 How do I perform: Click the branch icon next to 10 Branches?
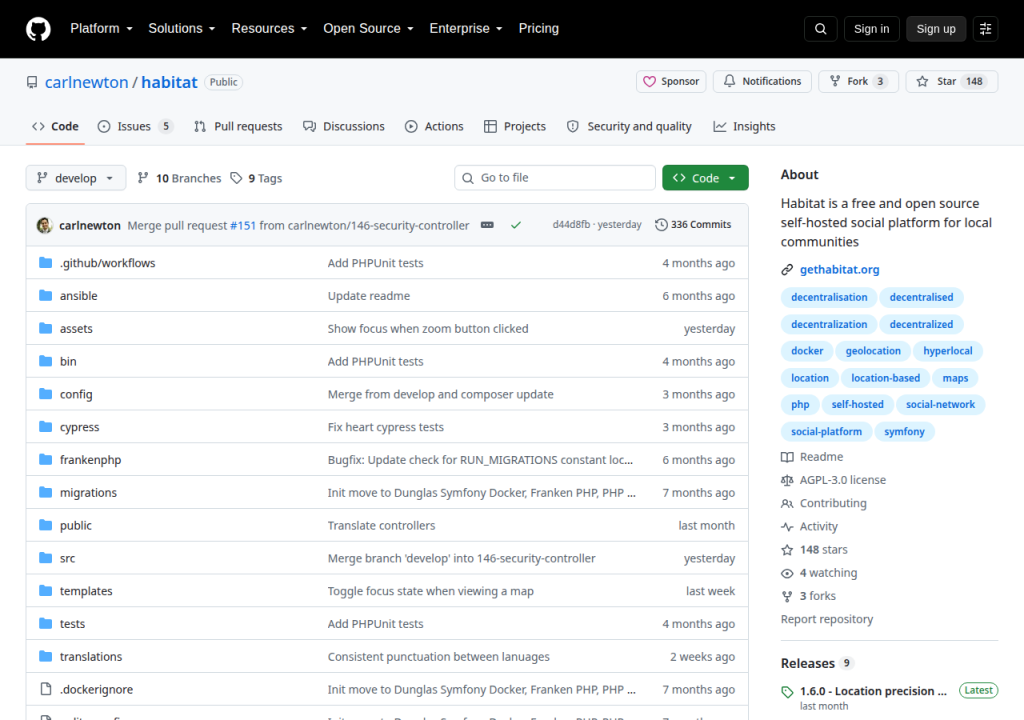143,178
